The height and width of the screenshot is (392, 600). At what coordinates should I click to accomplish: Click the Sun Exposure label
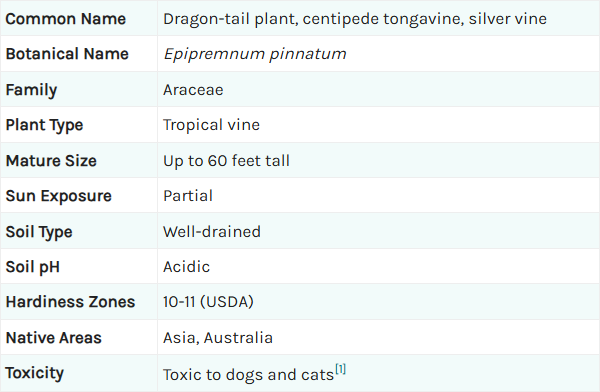(x=59, y=196)
